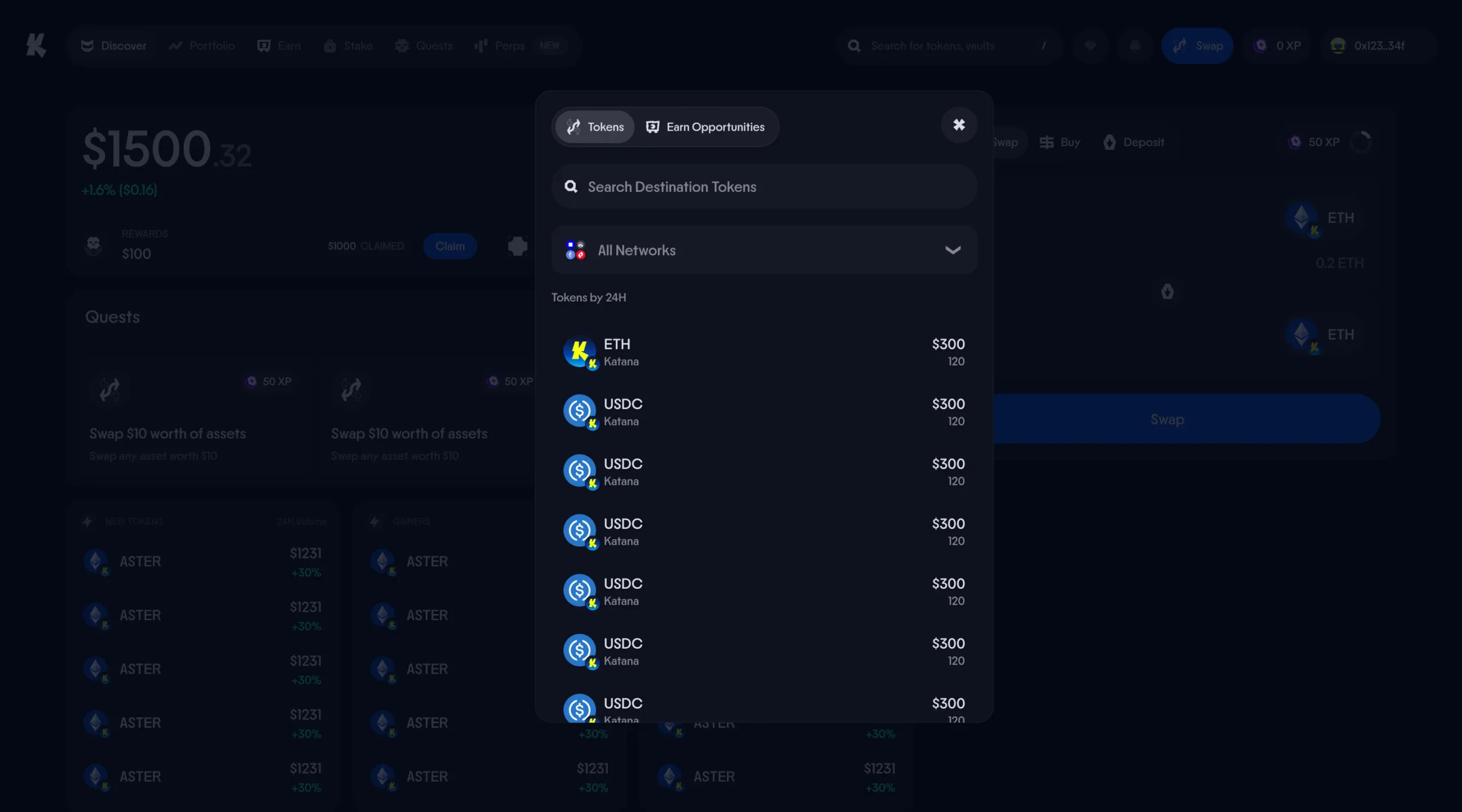Click the circular refresh icon in swap panel
Screen dimensions: 1462x812
[x=1360, y=142]
